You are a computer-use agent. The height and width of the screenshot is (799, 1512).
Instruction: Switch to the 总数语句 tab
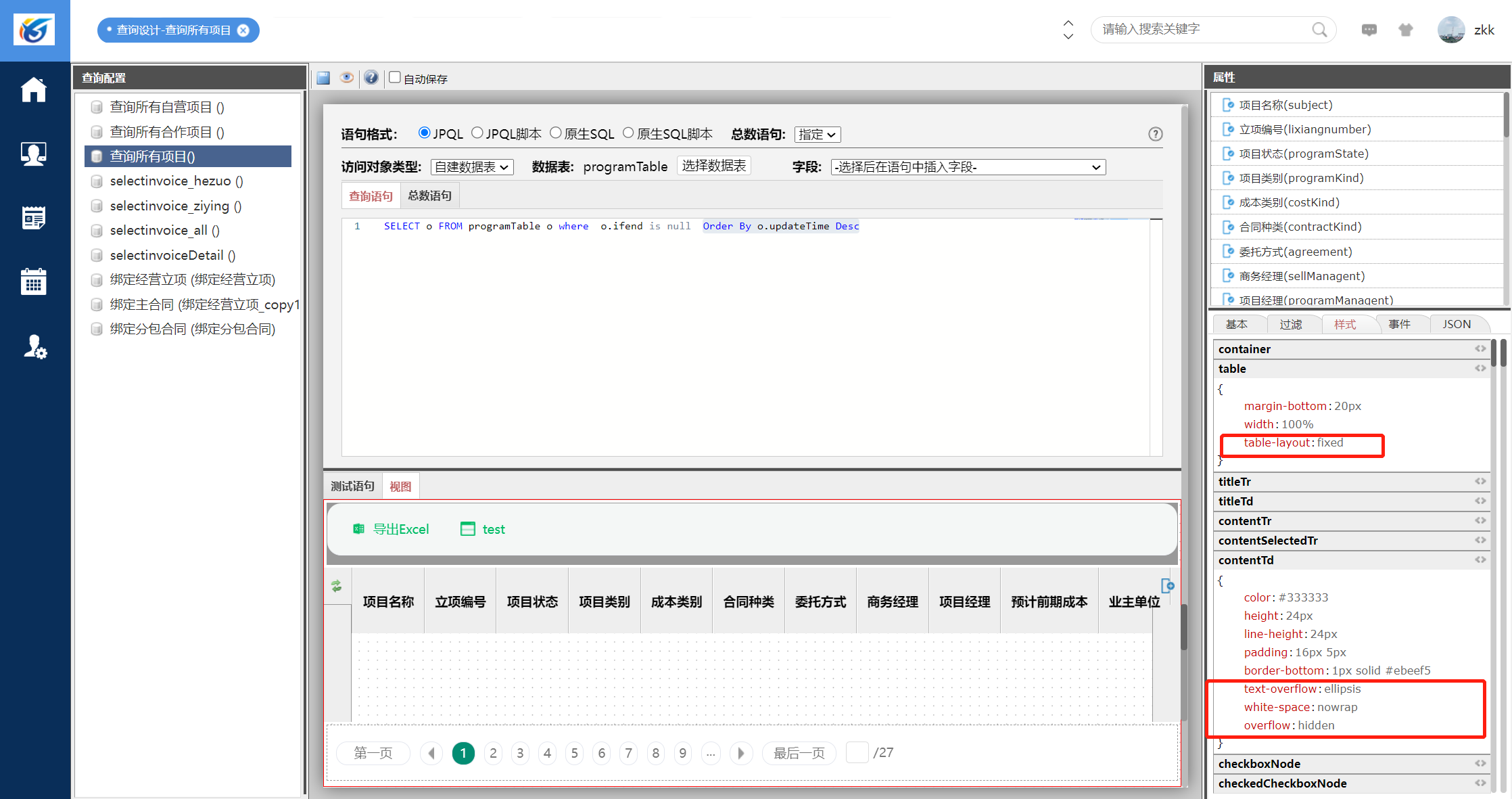tap(430, 196)
